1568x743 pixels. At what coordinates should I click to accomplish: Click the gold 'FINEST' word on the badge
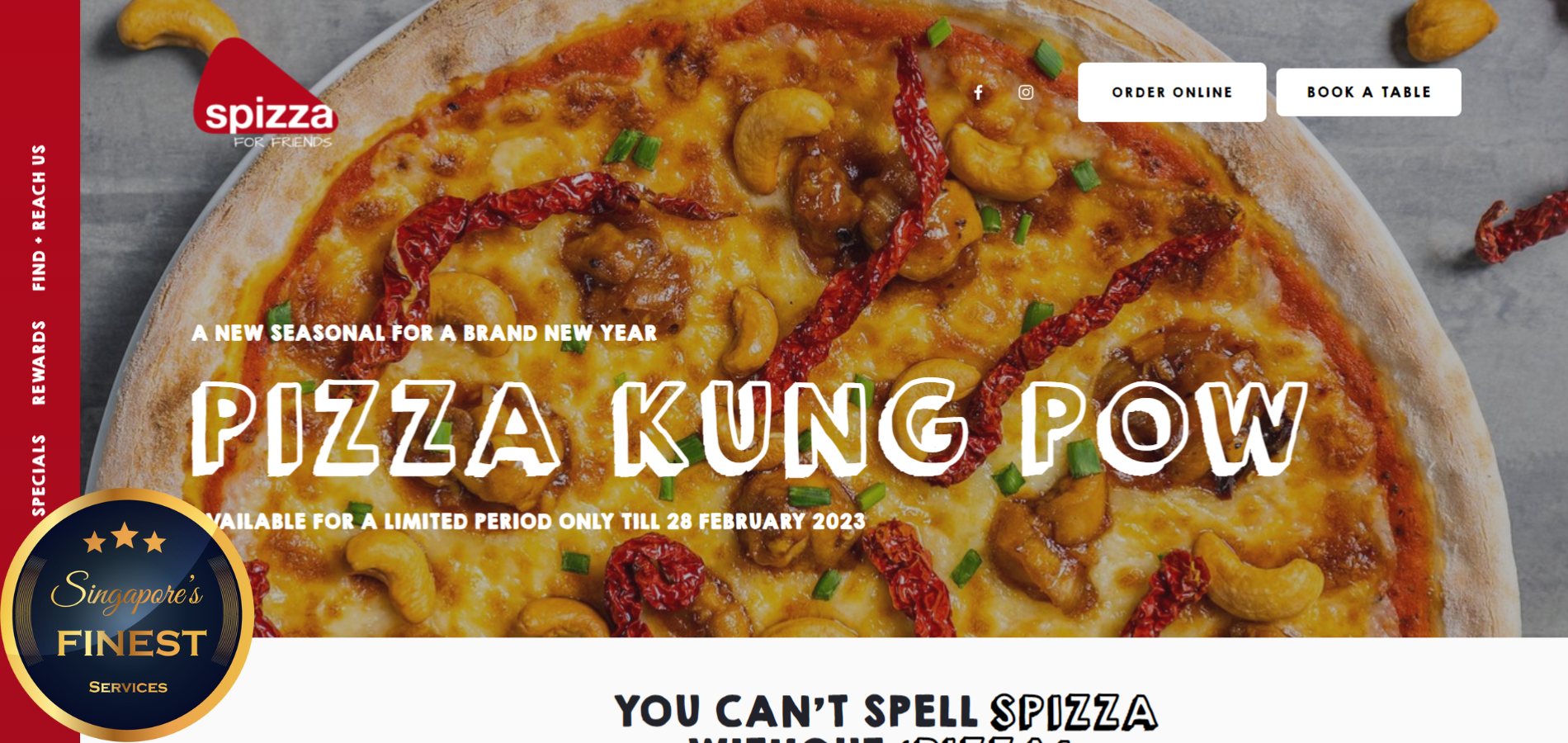pyautogui.click(x=131, y=643)
